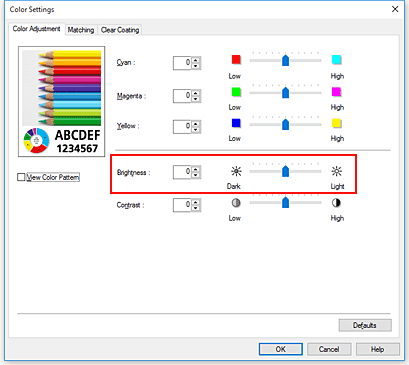
Task: Click the Low contrast circle icon
Action: [236, 203]
